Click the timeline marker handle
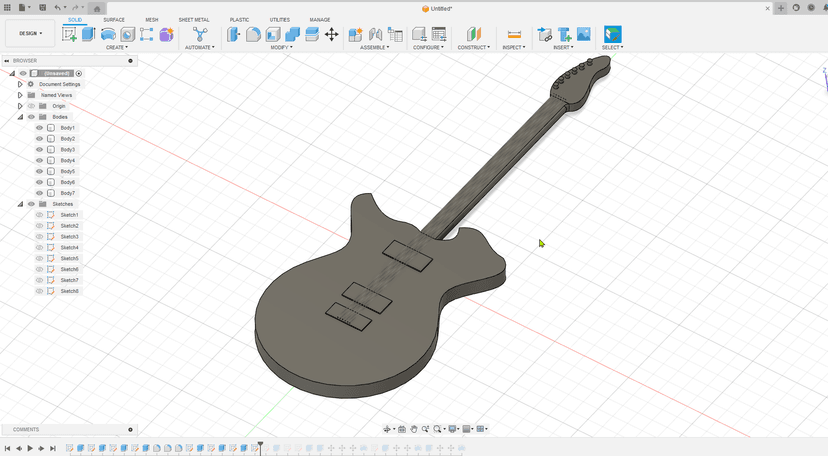828x456 pixels. (260, 444)
